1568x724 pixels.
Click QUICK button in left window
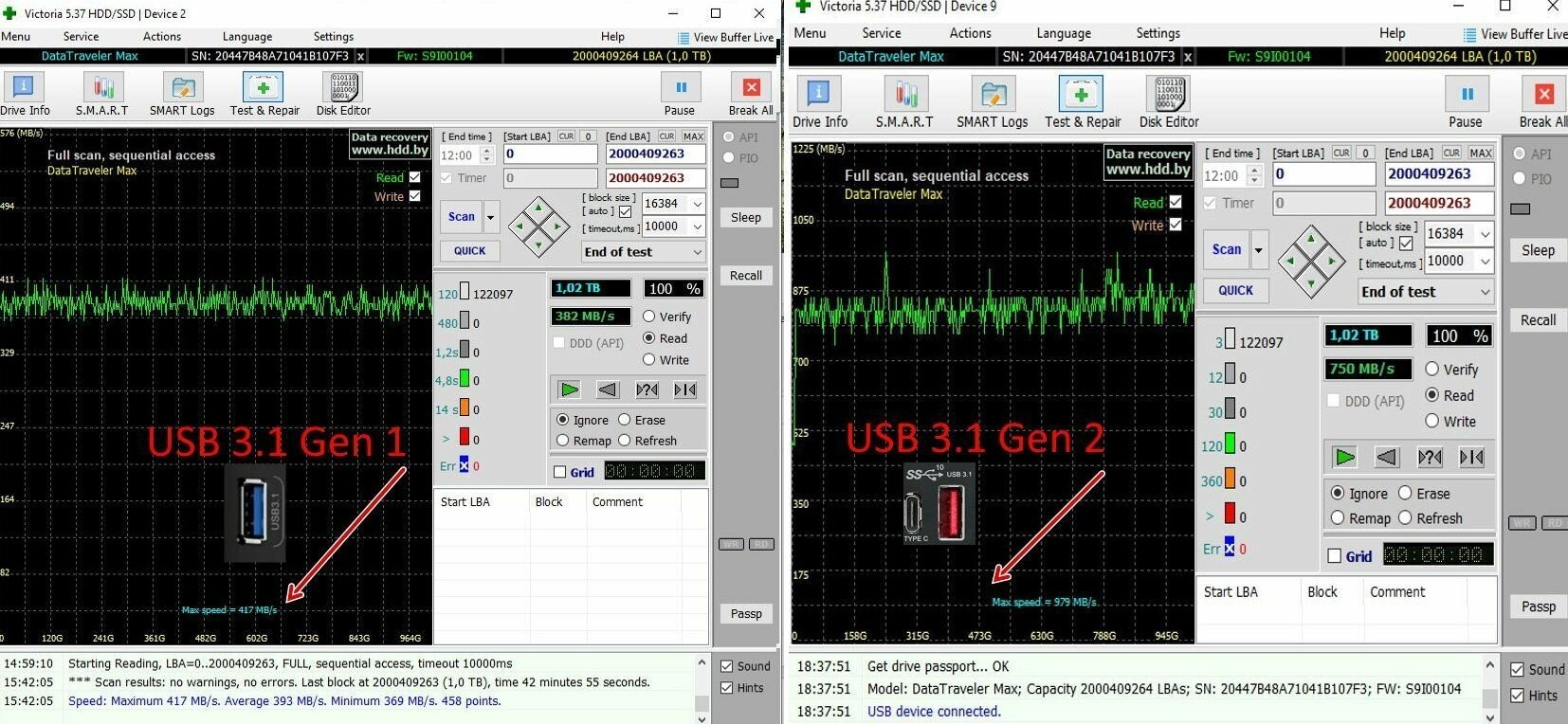[469, 251]
